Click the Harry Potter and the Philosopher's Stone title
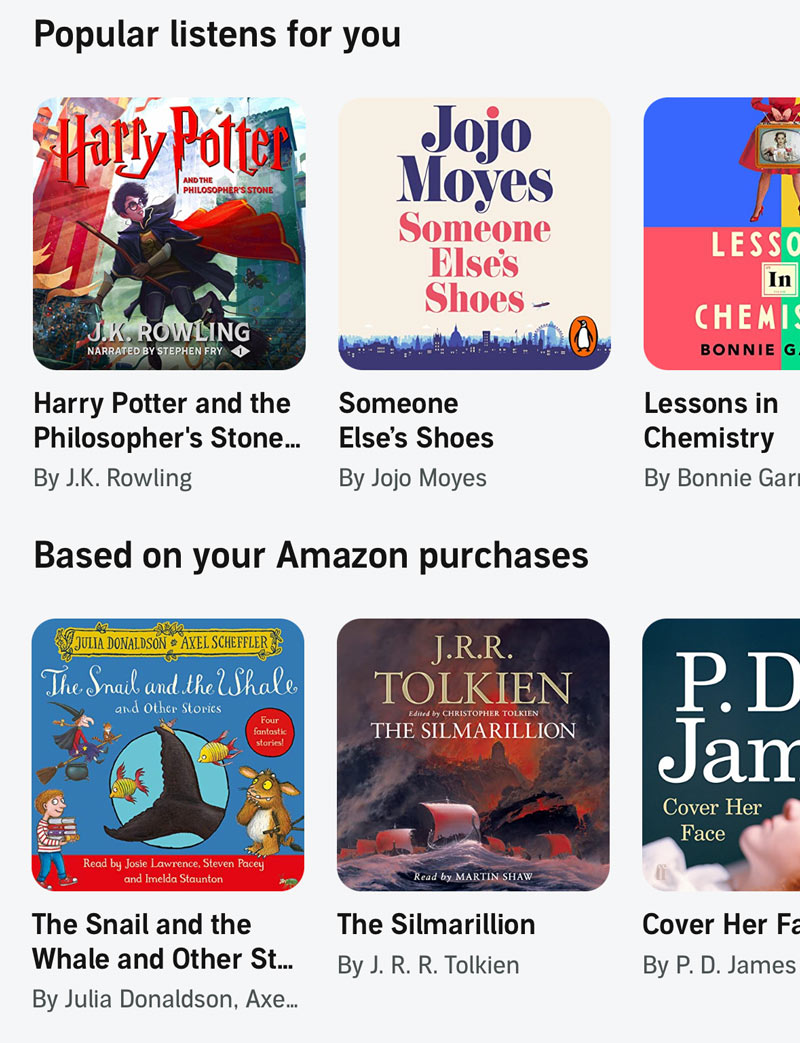The image size is (800, 1043). (167, 420)
